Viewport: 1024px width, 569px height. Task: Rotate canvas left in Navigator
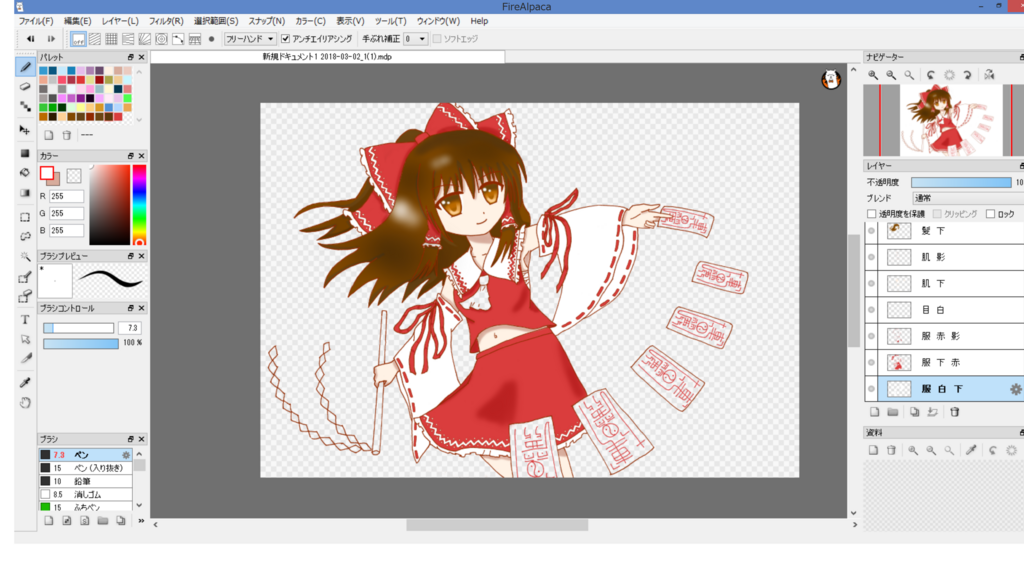[931, 75]
